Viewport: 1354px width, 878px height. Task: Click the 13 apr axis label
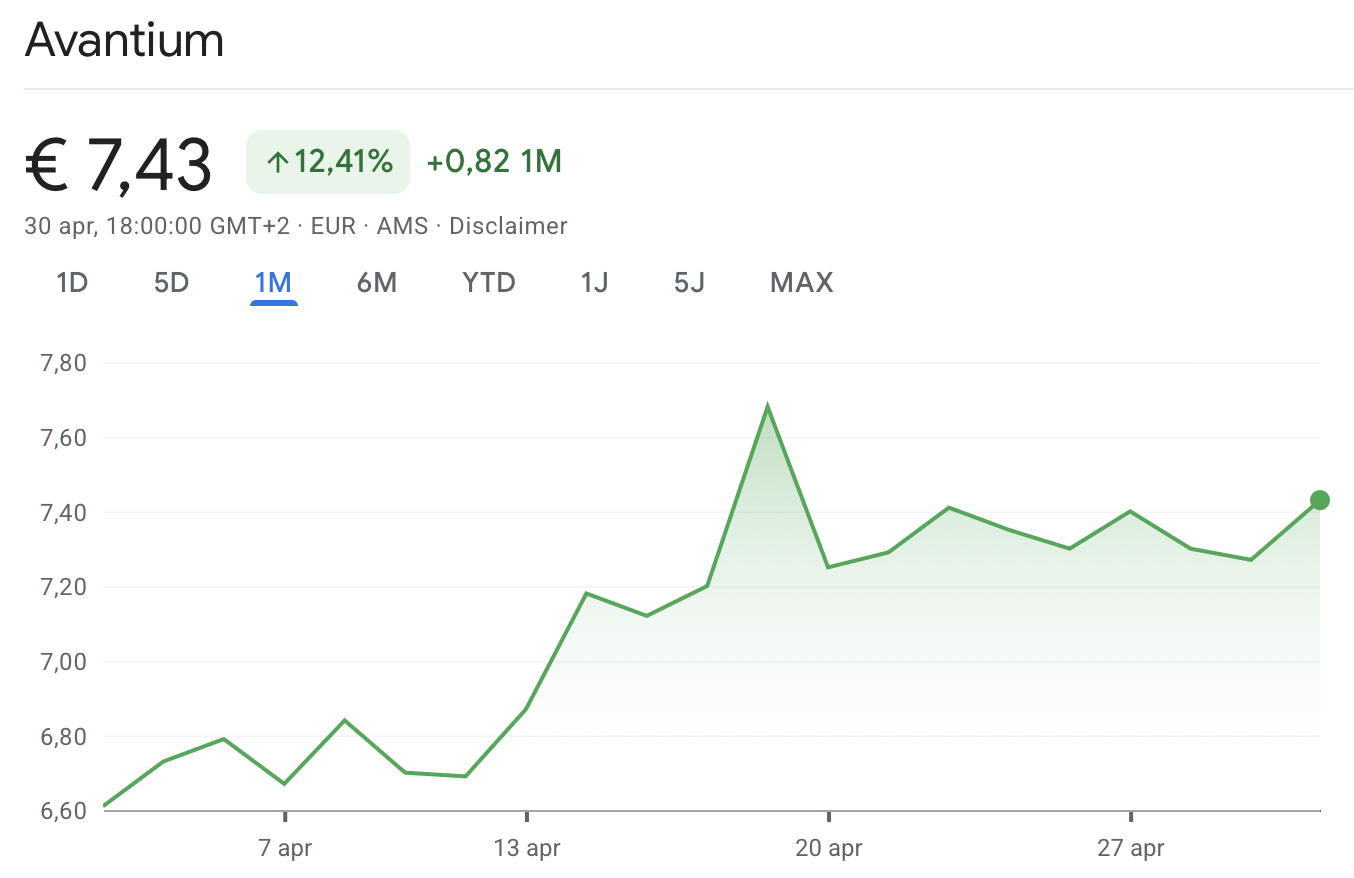point(527,849)
